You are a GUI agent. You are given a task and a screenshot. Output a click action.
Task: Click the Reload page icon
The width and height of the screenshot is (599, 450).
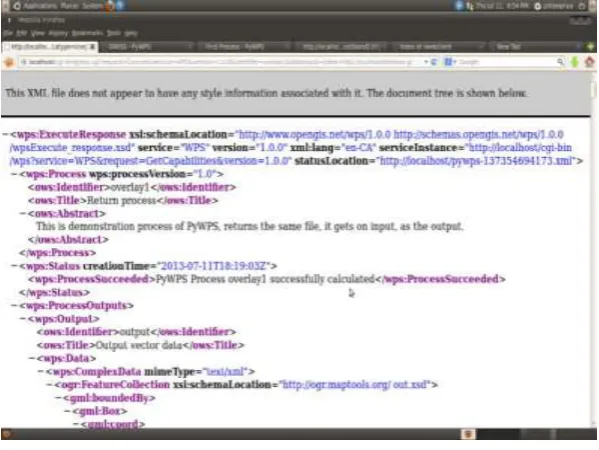[x=434, y=62]
